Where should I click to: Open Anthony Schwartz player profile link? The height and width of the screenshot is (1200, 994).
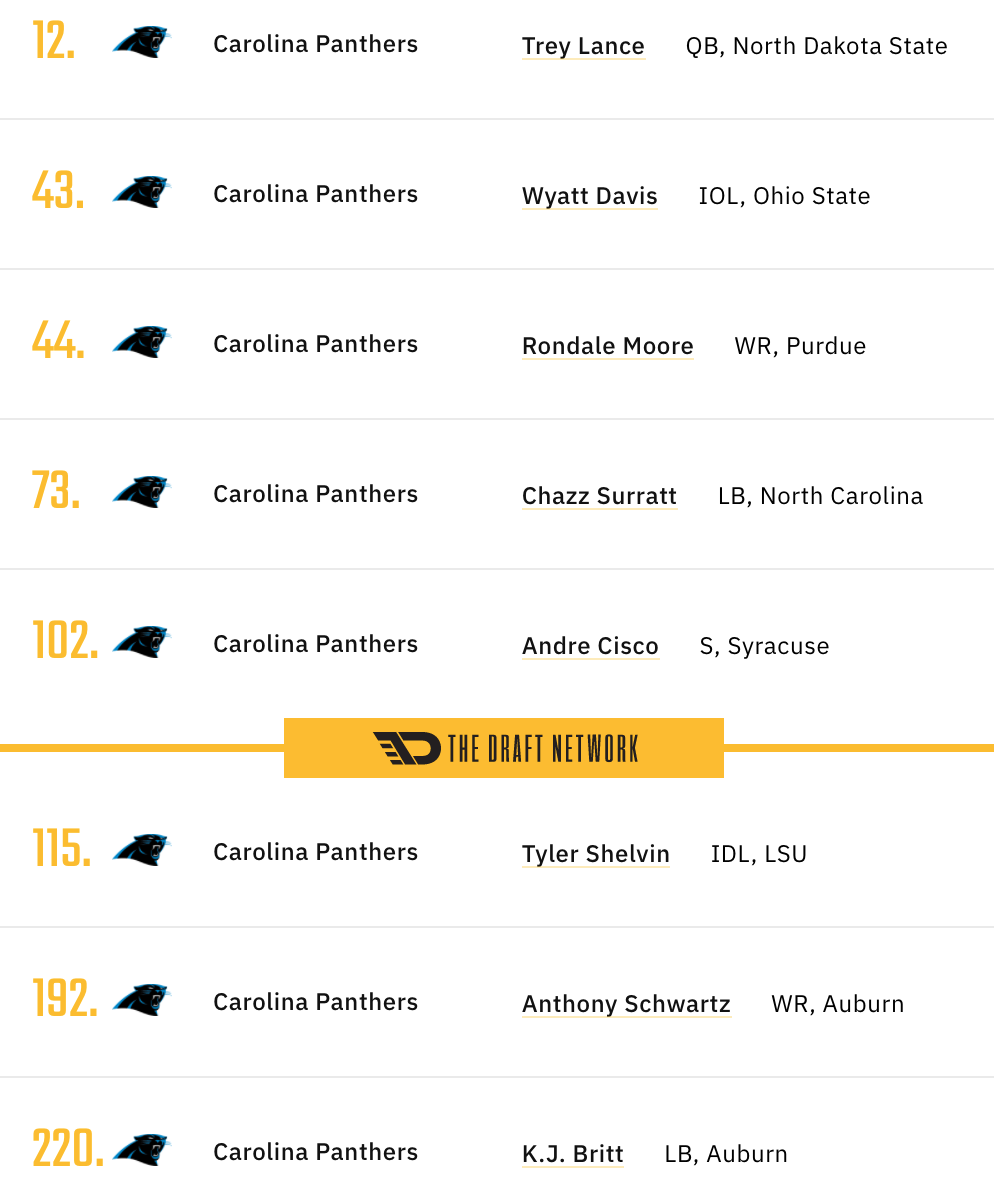coord(626,1004)
